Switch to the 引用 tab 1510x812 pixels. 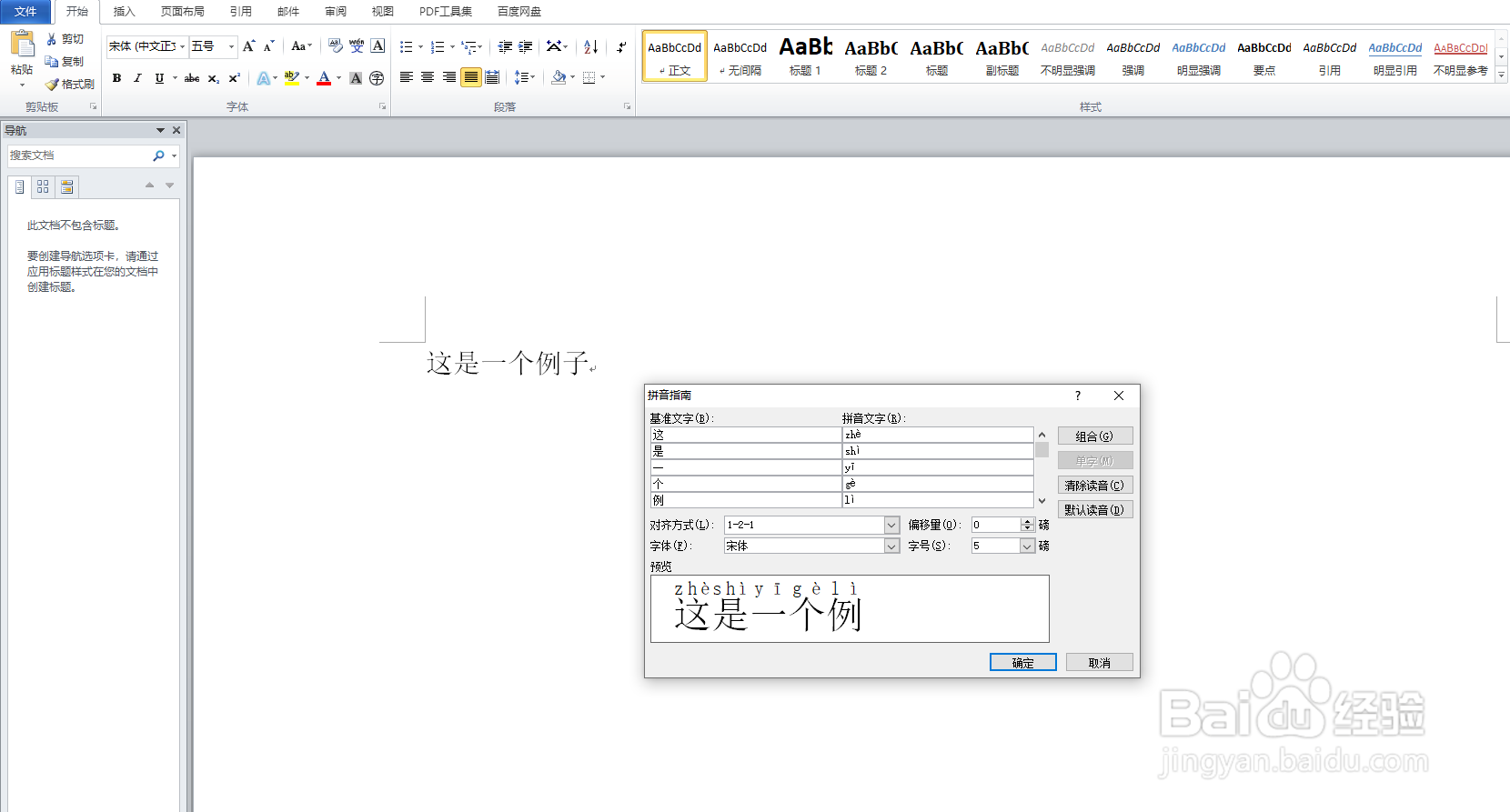pos(241,12)
